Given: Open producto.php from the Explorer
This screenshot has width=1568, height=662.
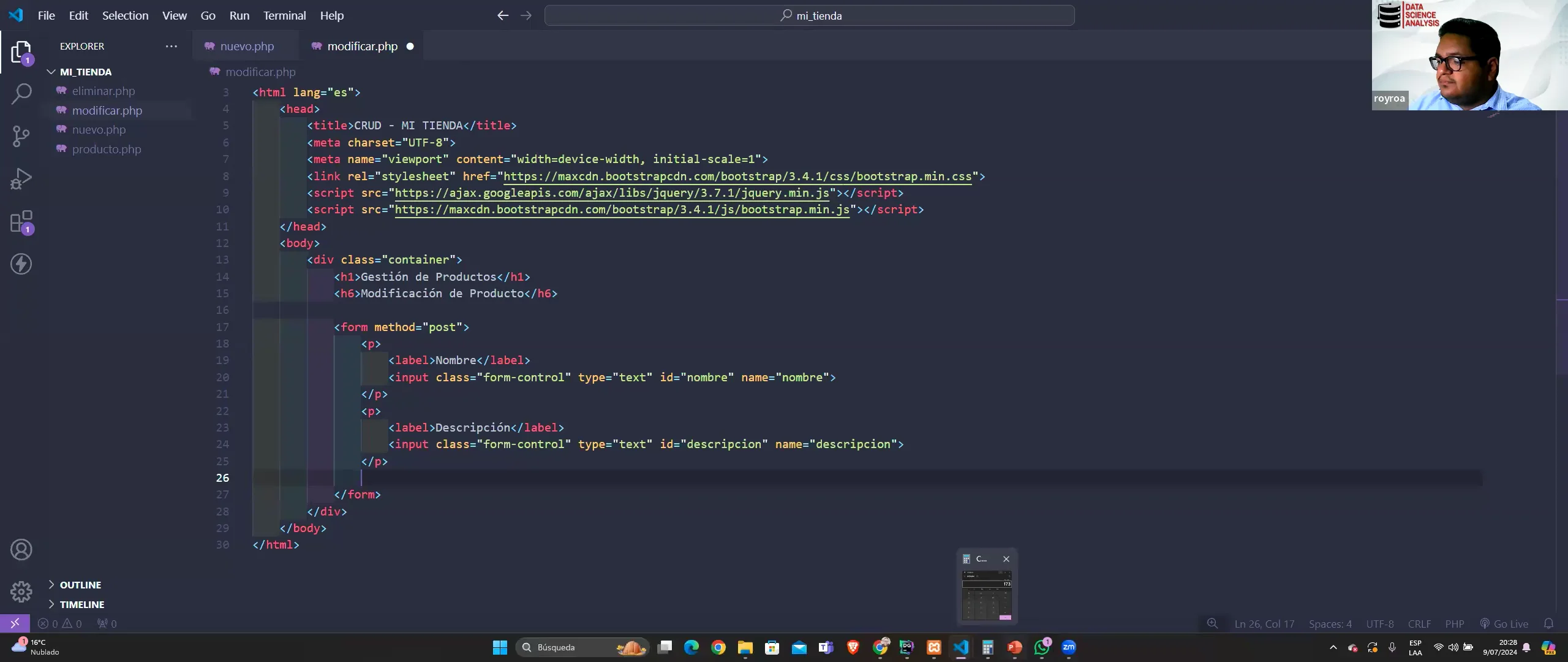Looking at the screenshot, I should click(105, 149).
